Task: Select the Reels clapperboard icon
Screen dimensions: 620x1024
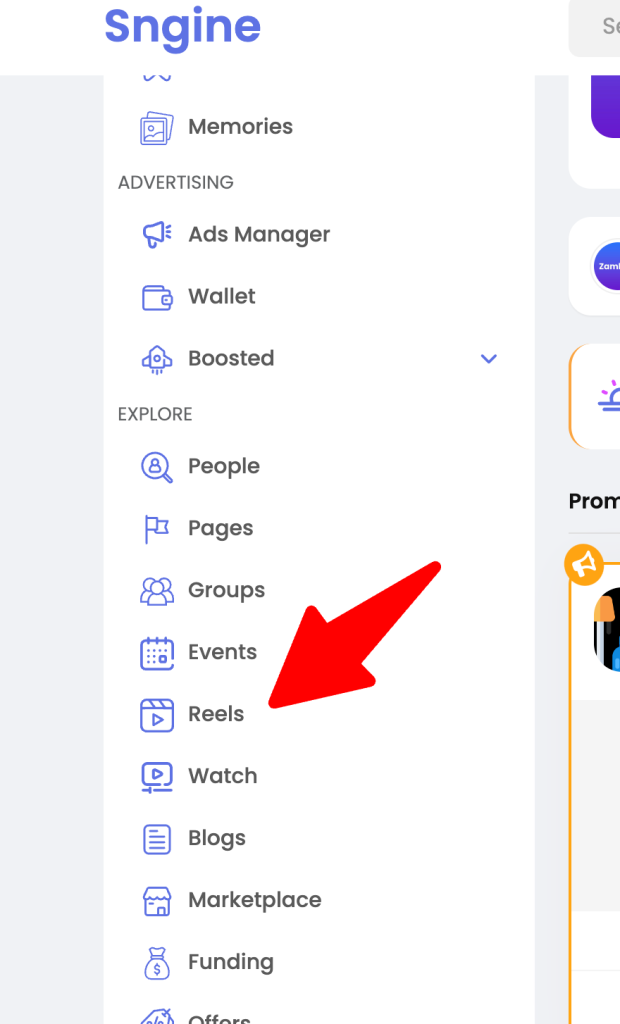Action: tap(157, 715)
